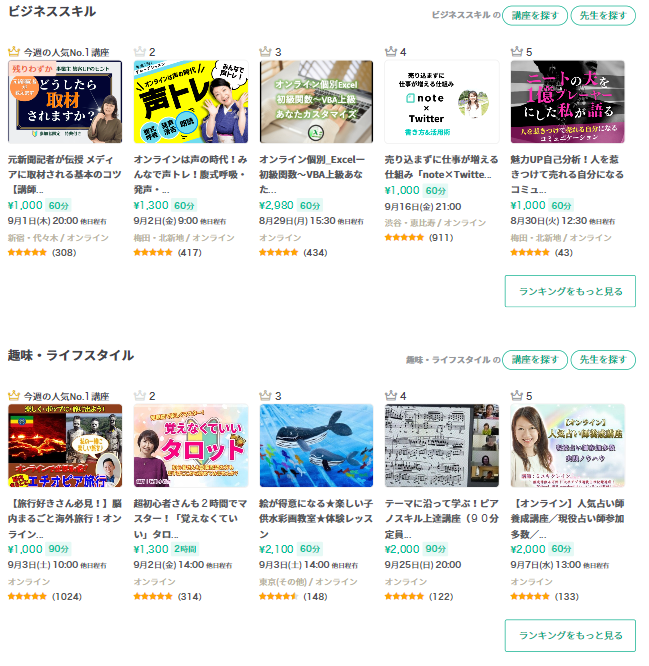The image size is (649, 666).
Task: Open the 超初心者さんも2時間でマスター title
Action: coord(190,519)
